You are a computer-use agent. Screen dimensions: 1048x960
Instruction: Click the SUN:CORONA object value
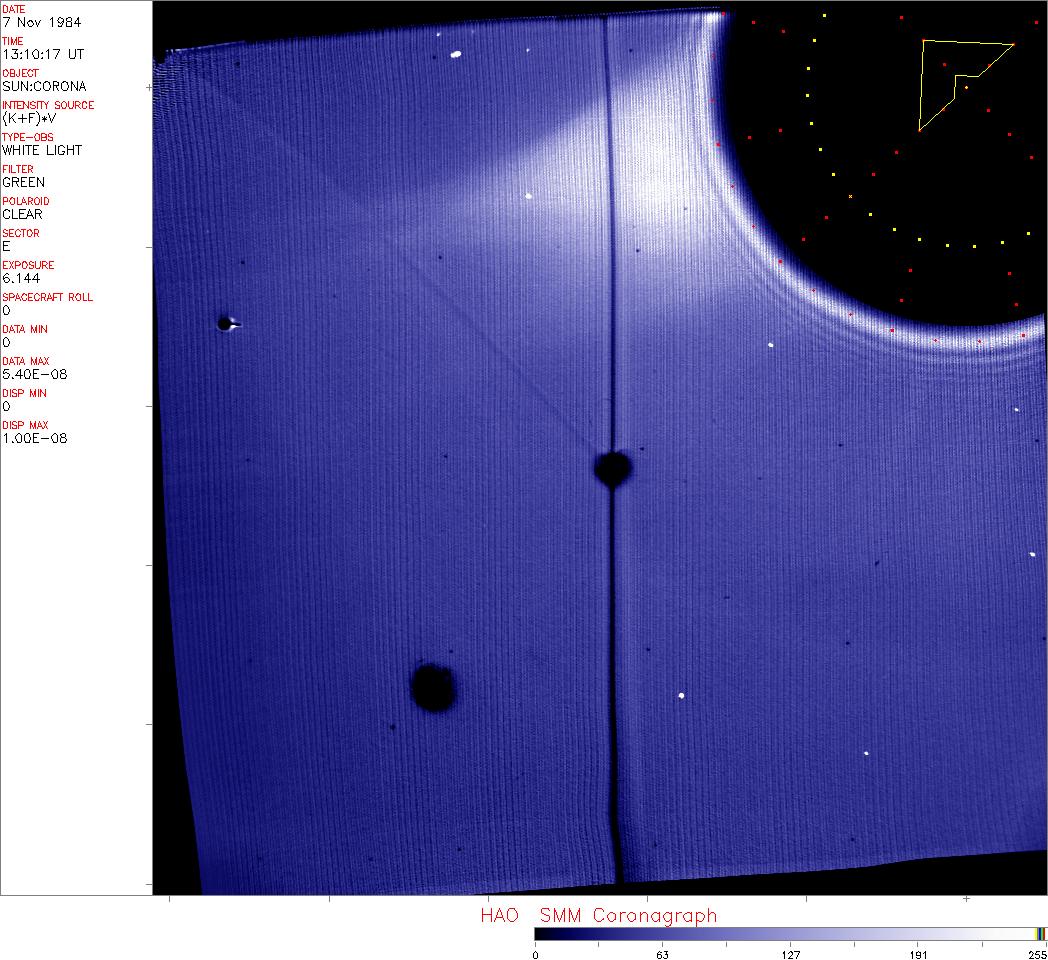44,86
